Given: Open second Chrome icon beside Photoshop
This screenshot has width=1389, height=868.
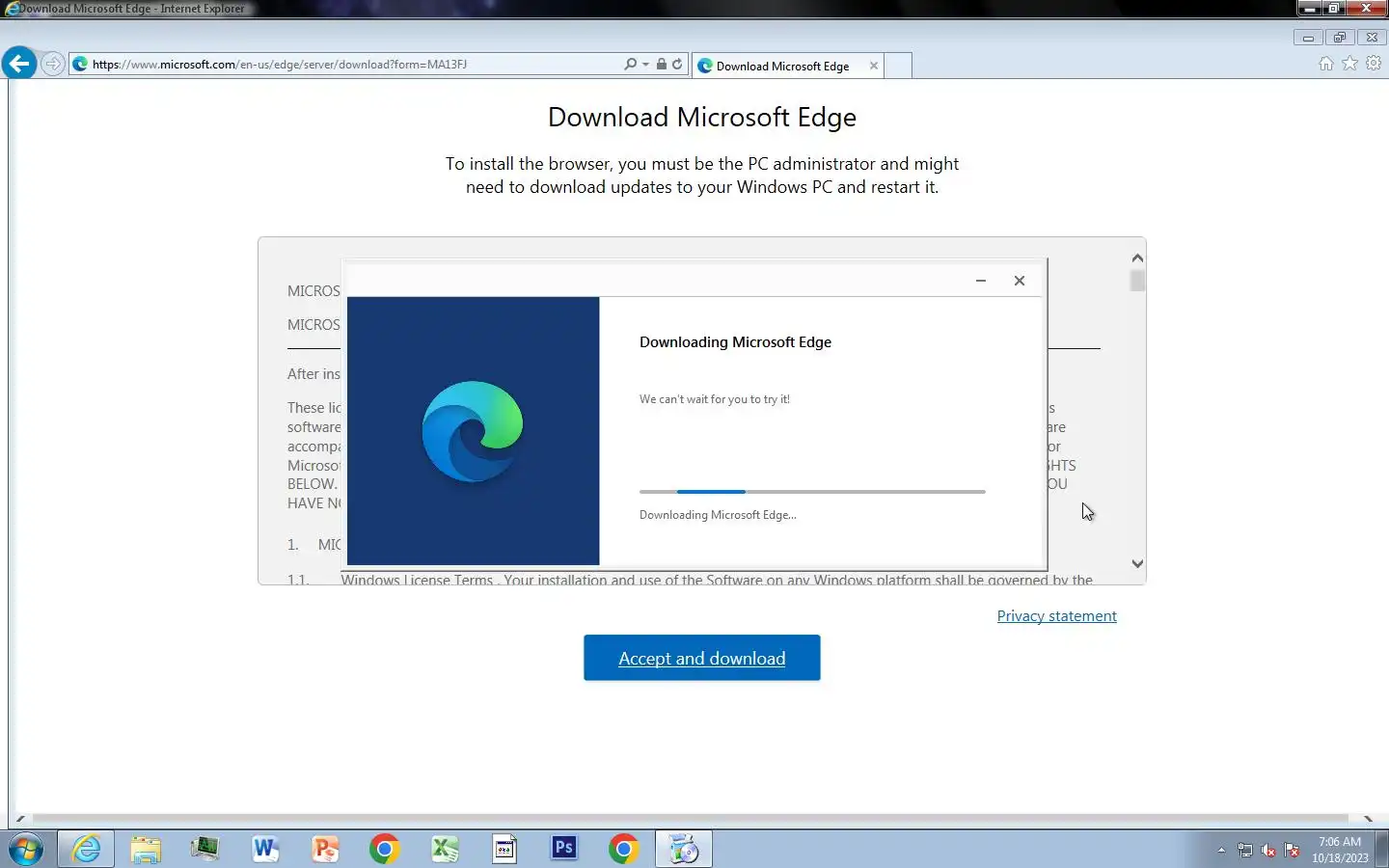Looking at the screenshot, I should (x=624, y=849).
